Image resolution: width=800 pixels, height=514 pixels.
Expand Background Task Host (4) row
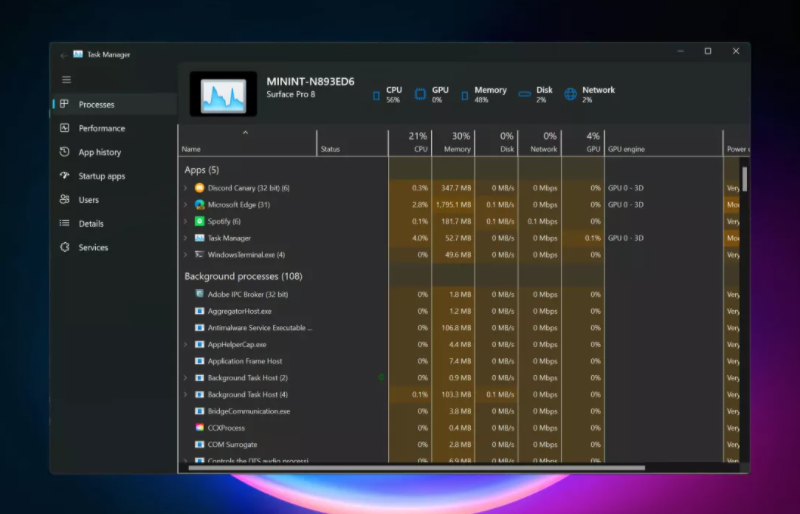pos(186,395)
